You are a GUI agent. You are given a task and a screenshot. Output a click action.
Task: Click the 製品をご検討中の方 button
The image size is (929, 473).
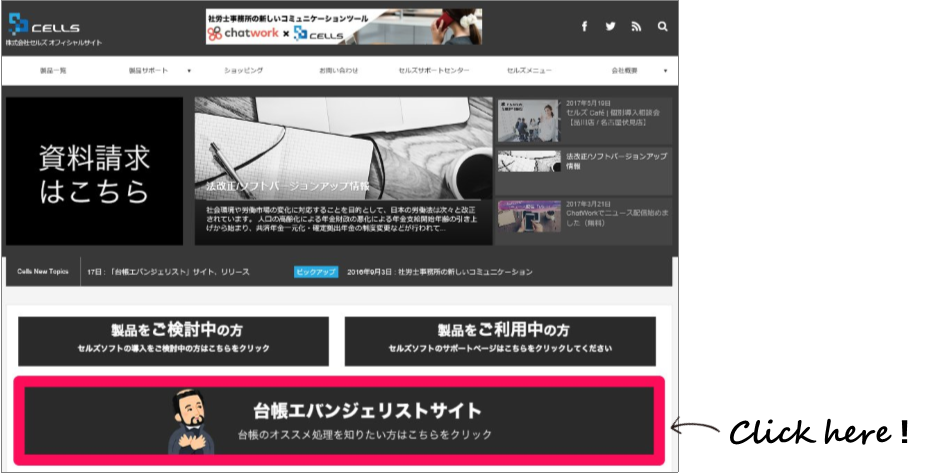(x=174, y=341)
